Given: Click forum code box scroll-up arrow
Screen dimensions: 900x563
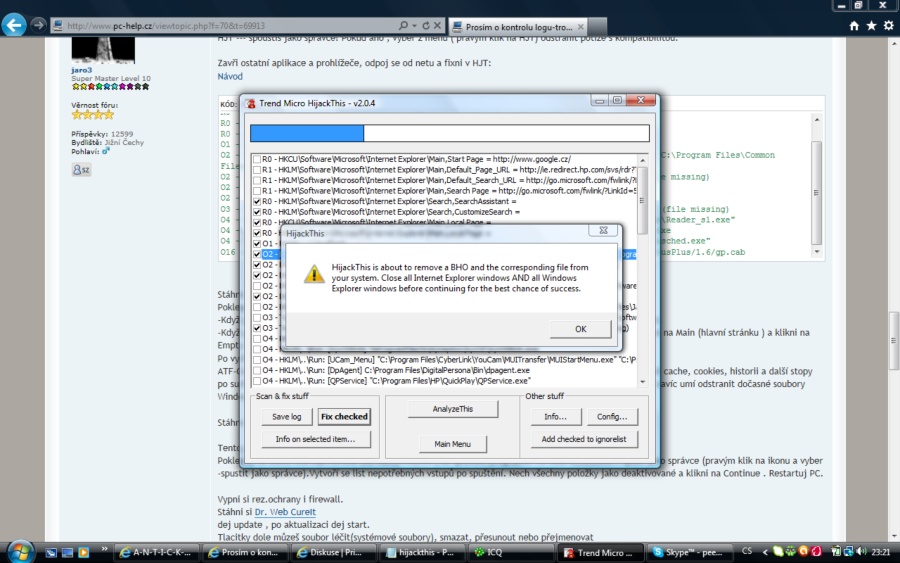Looking at the screenshot, I should tap(816, 119).
